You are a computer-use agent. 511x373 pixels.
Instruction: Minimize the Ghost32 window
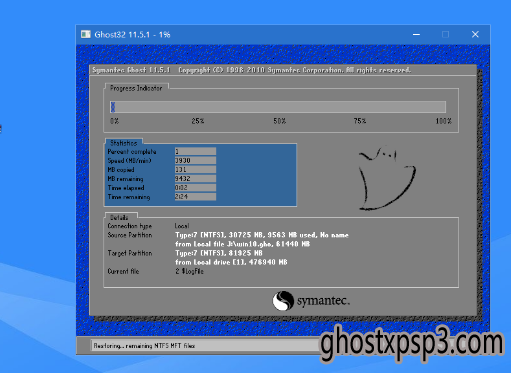tap(416, 34)
